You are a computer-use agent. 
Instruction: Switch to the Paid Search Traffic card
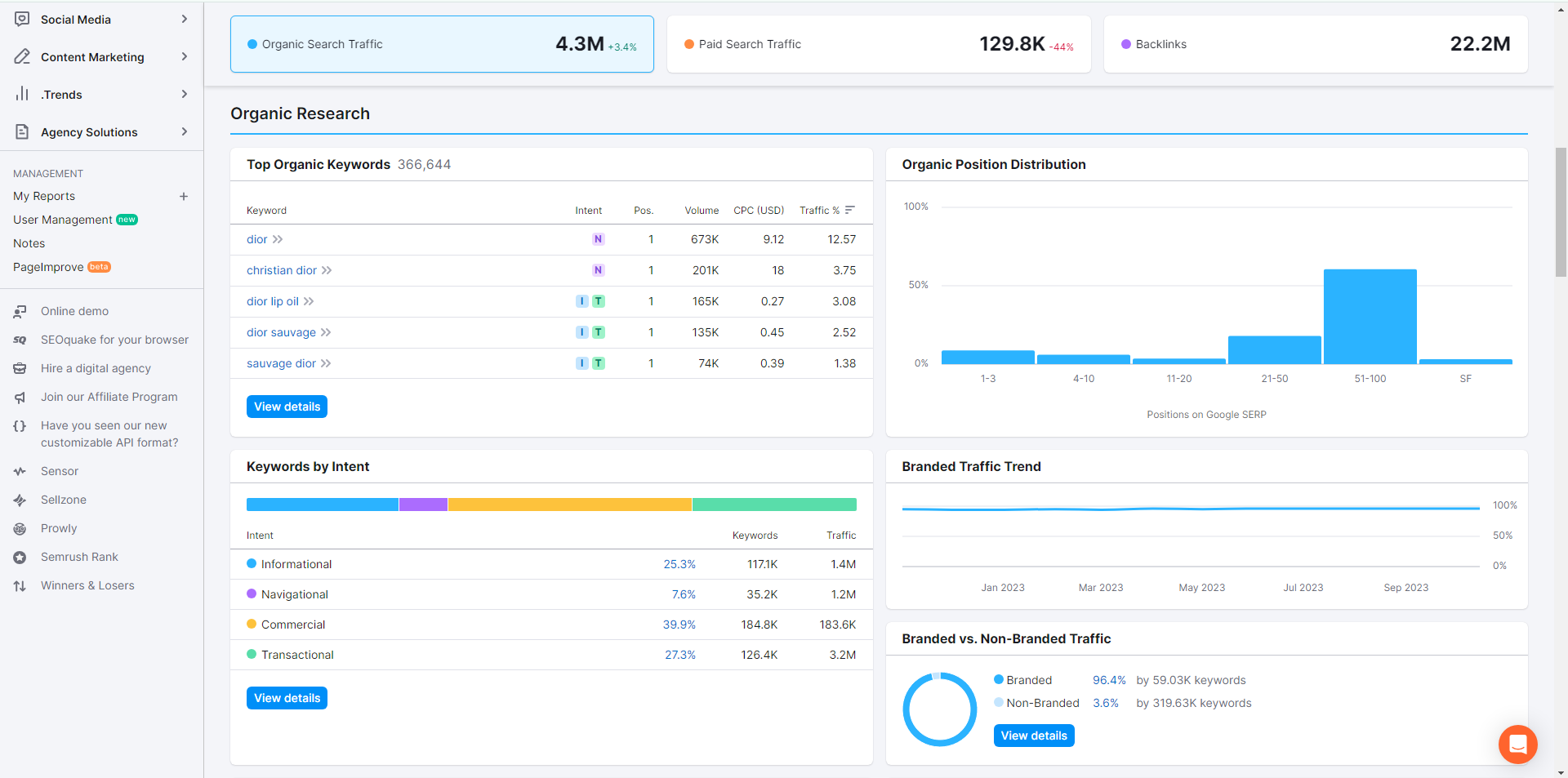pyautogui.click(x=879, y=44)
